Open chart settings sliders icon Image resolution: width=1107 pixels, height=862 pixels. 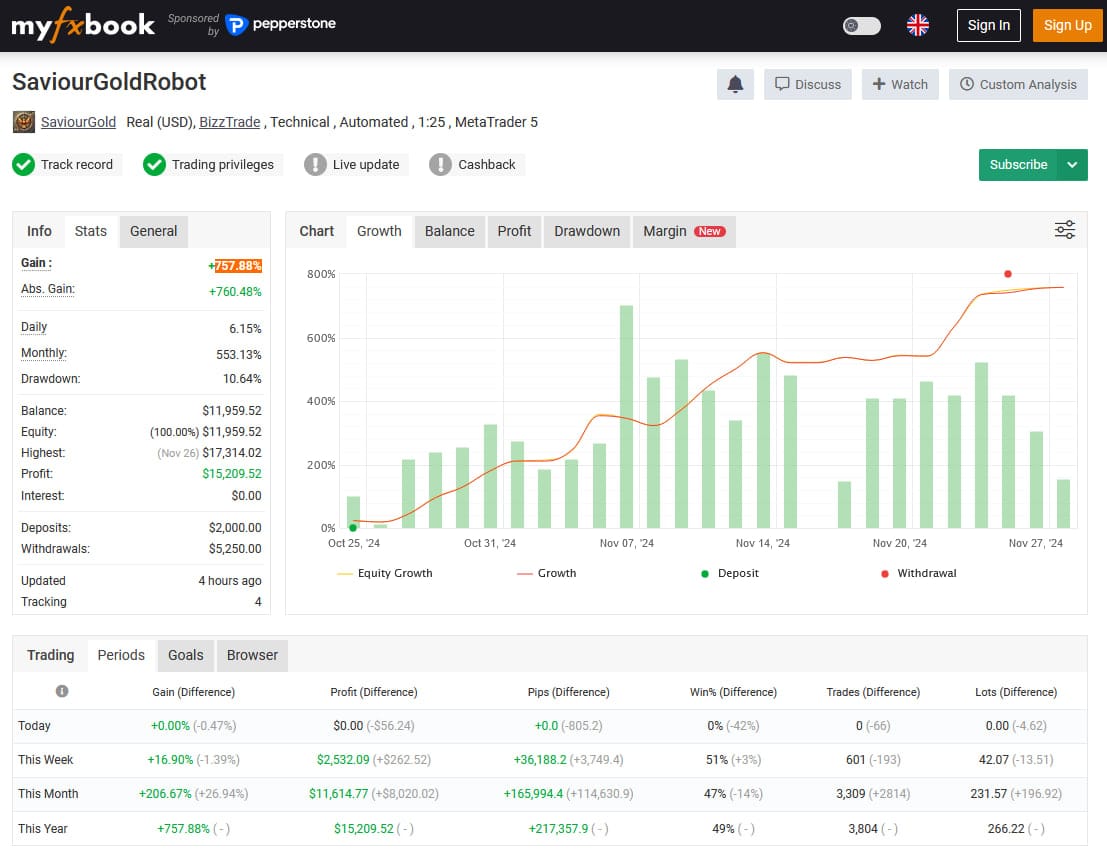tap(1065, 230)
